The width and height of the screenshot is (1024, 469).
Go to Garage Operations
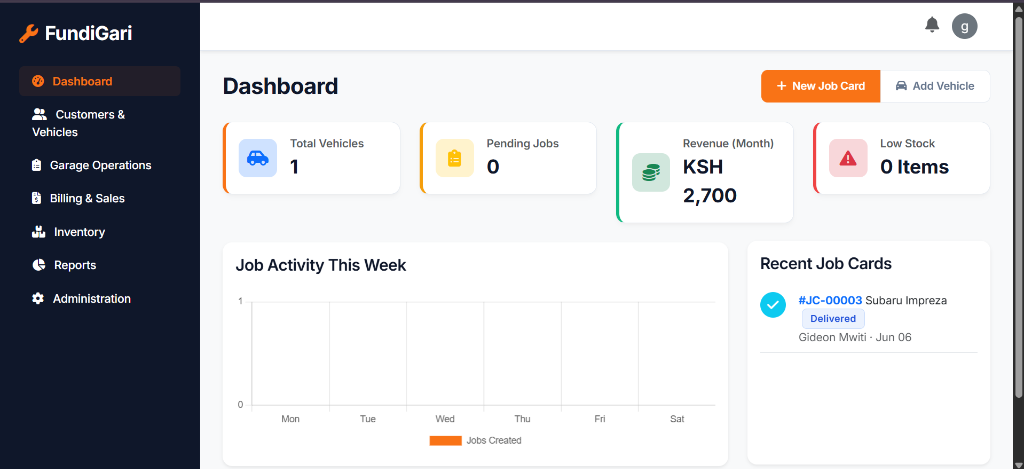[100, 165]
